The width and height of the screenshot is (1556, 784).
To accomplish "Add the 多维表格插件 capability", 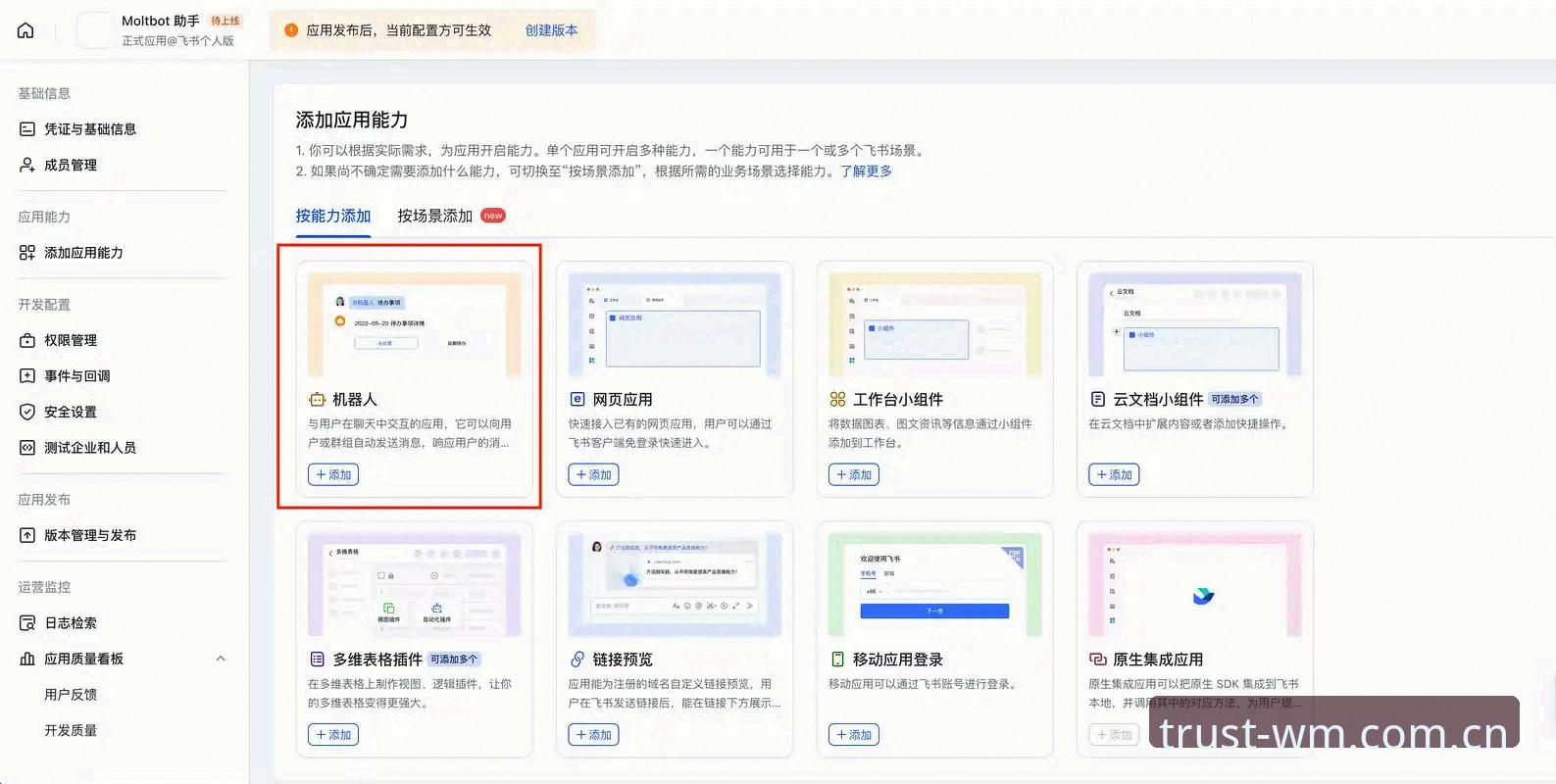I will (x=333, y=735).
